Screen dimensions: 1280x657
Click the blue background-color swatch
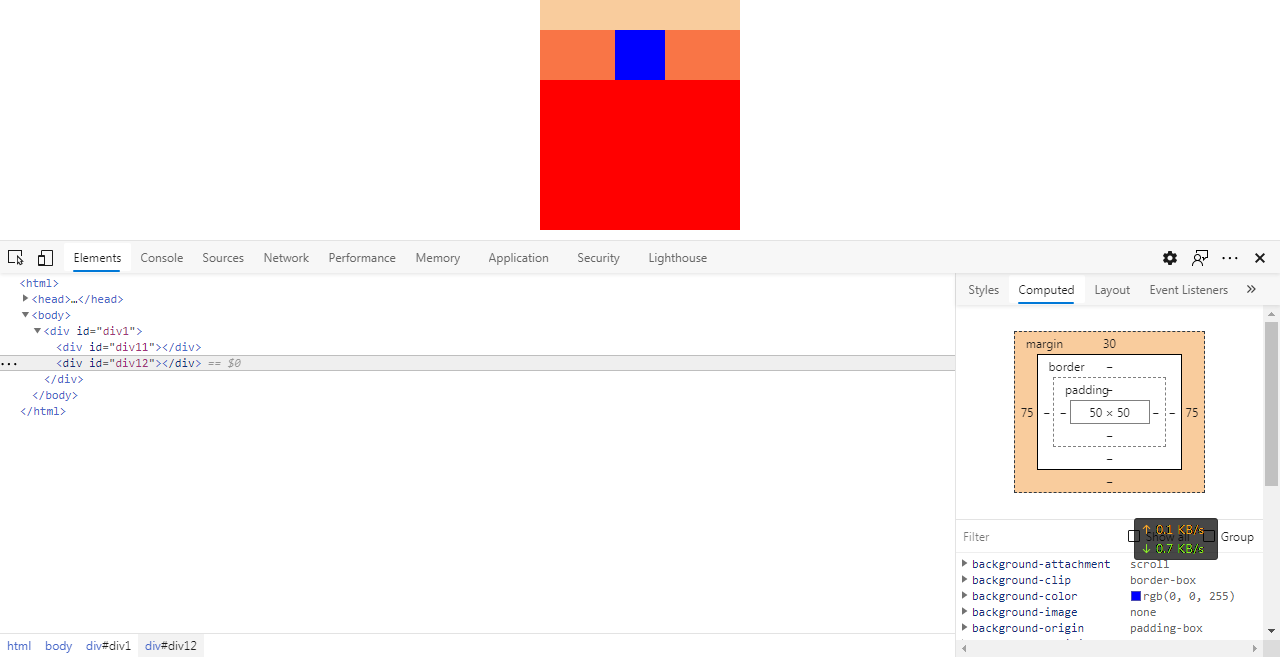1136,596
